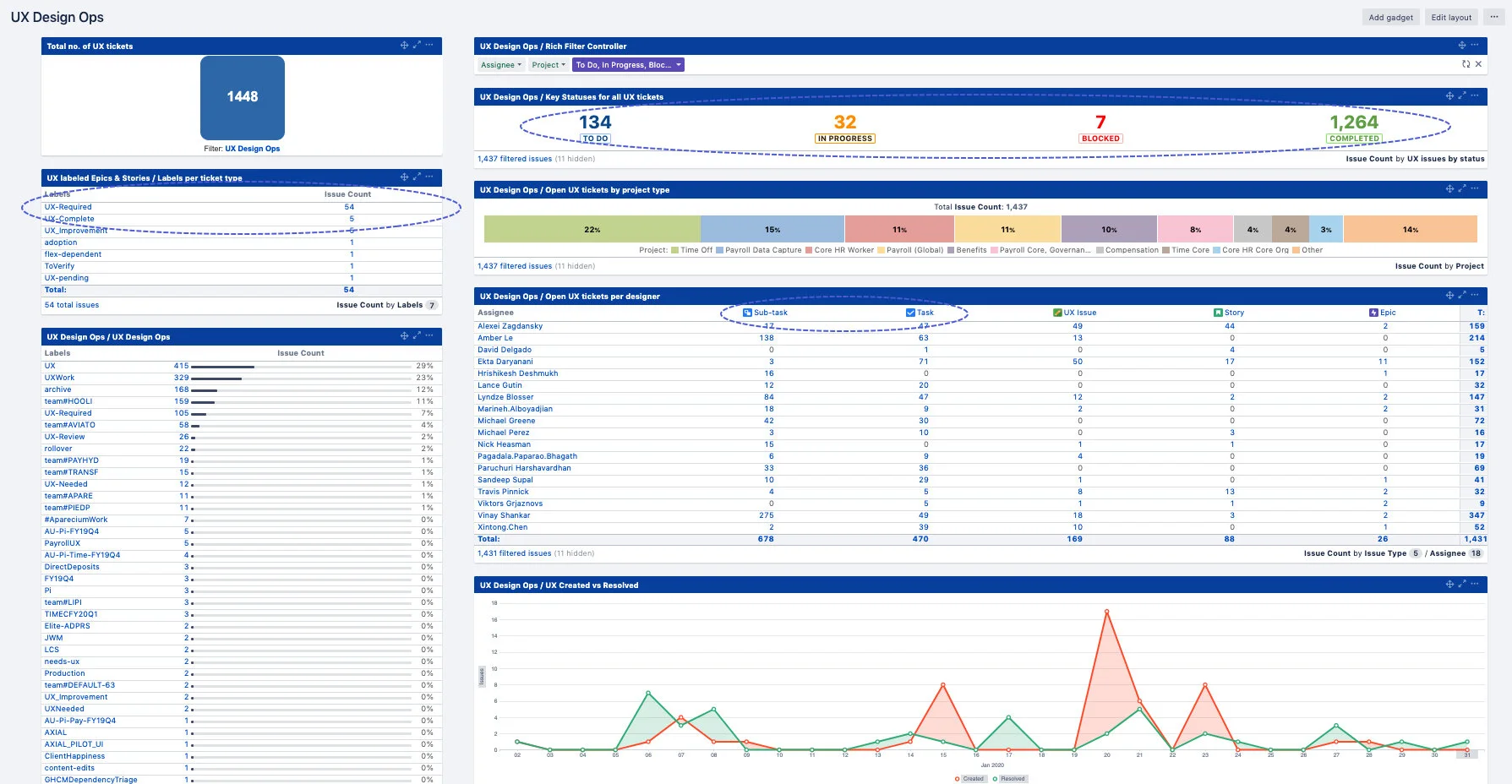The height and width of the screenshot is (784, 1512).
Task: Close the Rich Filter Controller with the X
Action: (x=1479, y=64)
